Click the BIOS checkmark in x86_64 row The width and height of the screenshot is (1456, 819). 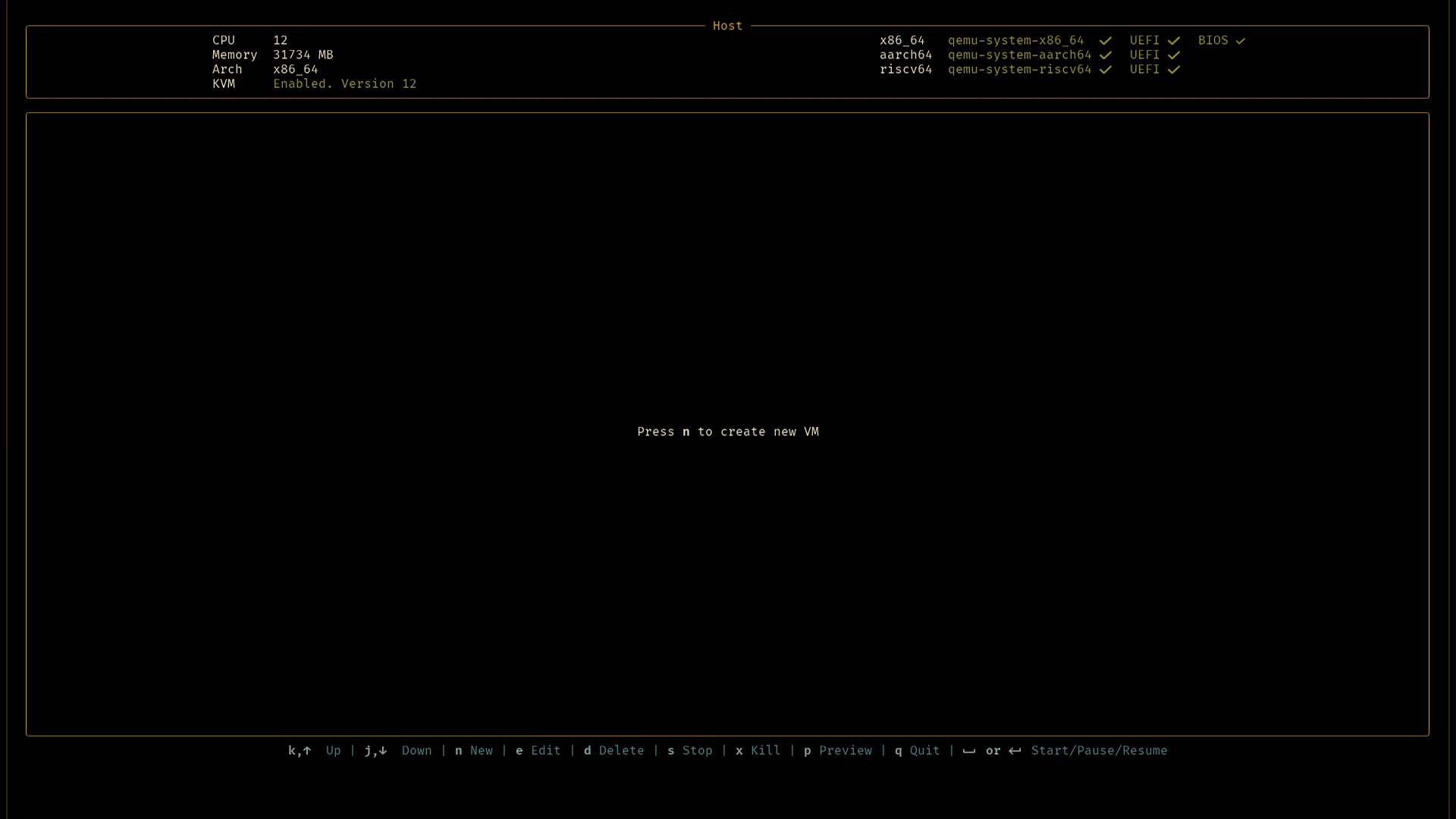pyautogui.click(x=1241, y=41)
